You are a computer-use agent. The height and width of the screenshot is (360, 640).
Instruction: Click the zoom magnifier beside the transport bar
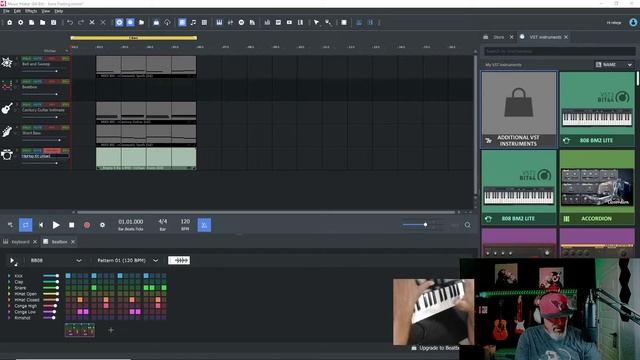point(468,225)
